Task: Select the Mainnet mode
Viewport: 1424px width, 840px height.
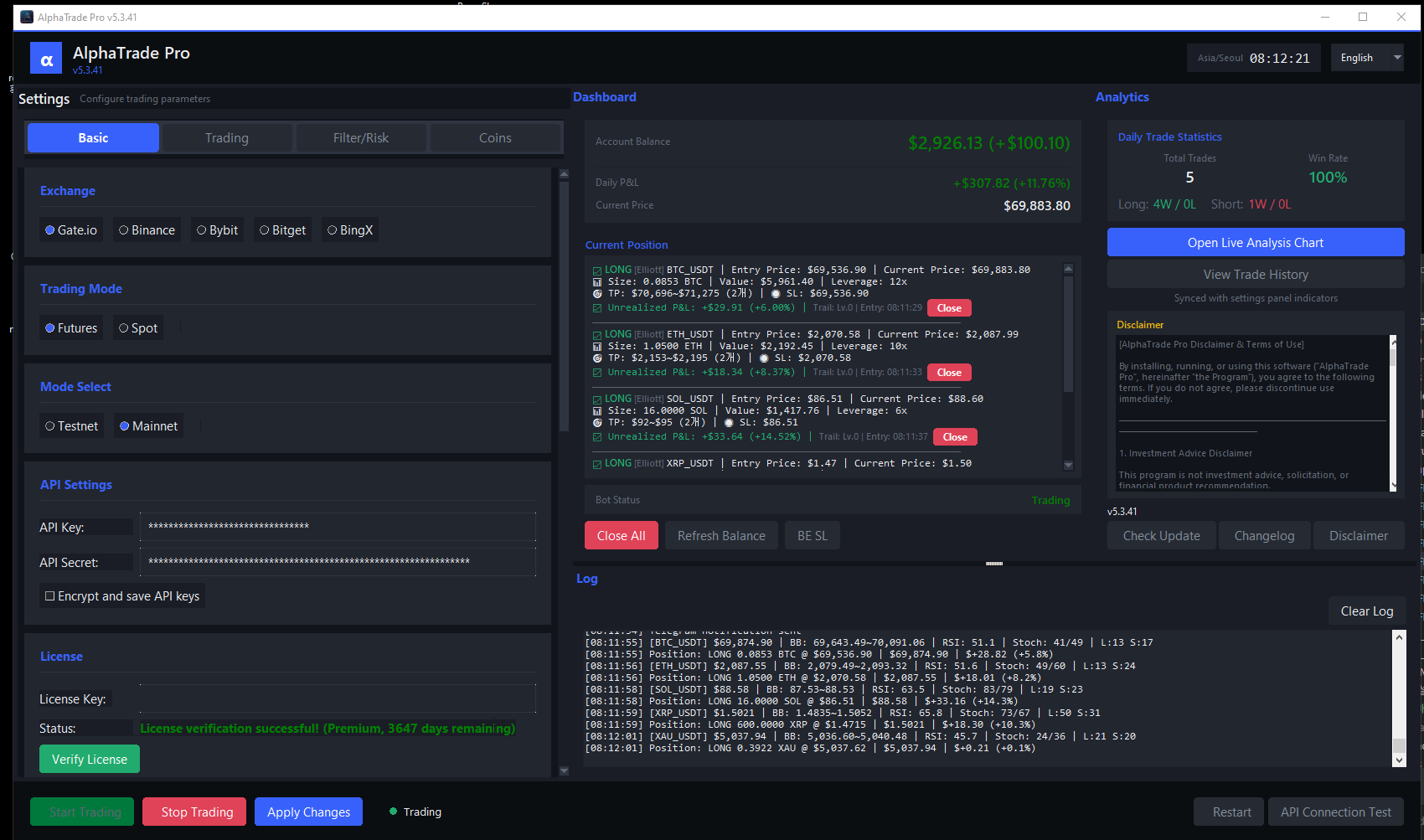Action: (x=148, y=426)
